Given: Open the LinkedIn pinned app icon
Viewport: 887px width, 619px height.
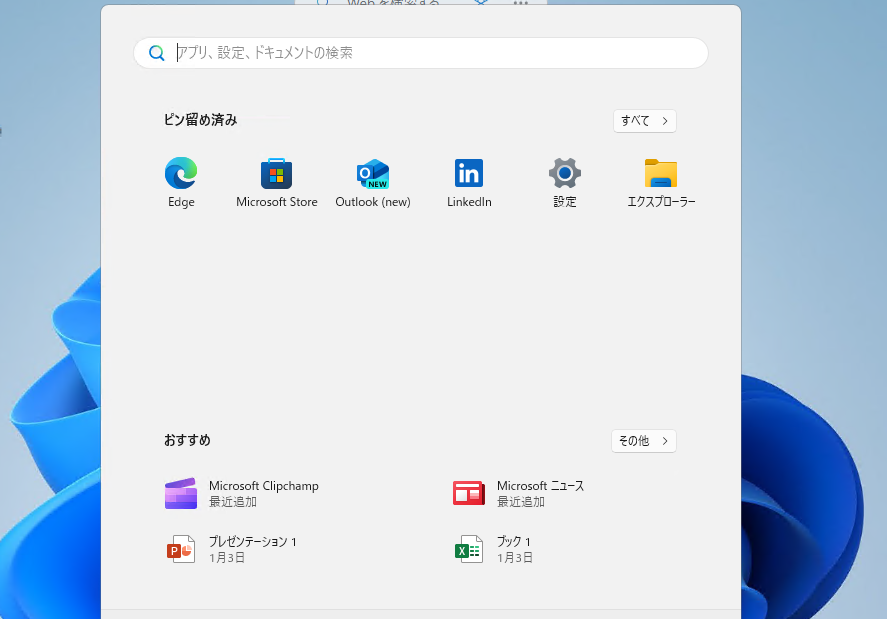Looking at the screenshot, I should point(469,173).
